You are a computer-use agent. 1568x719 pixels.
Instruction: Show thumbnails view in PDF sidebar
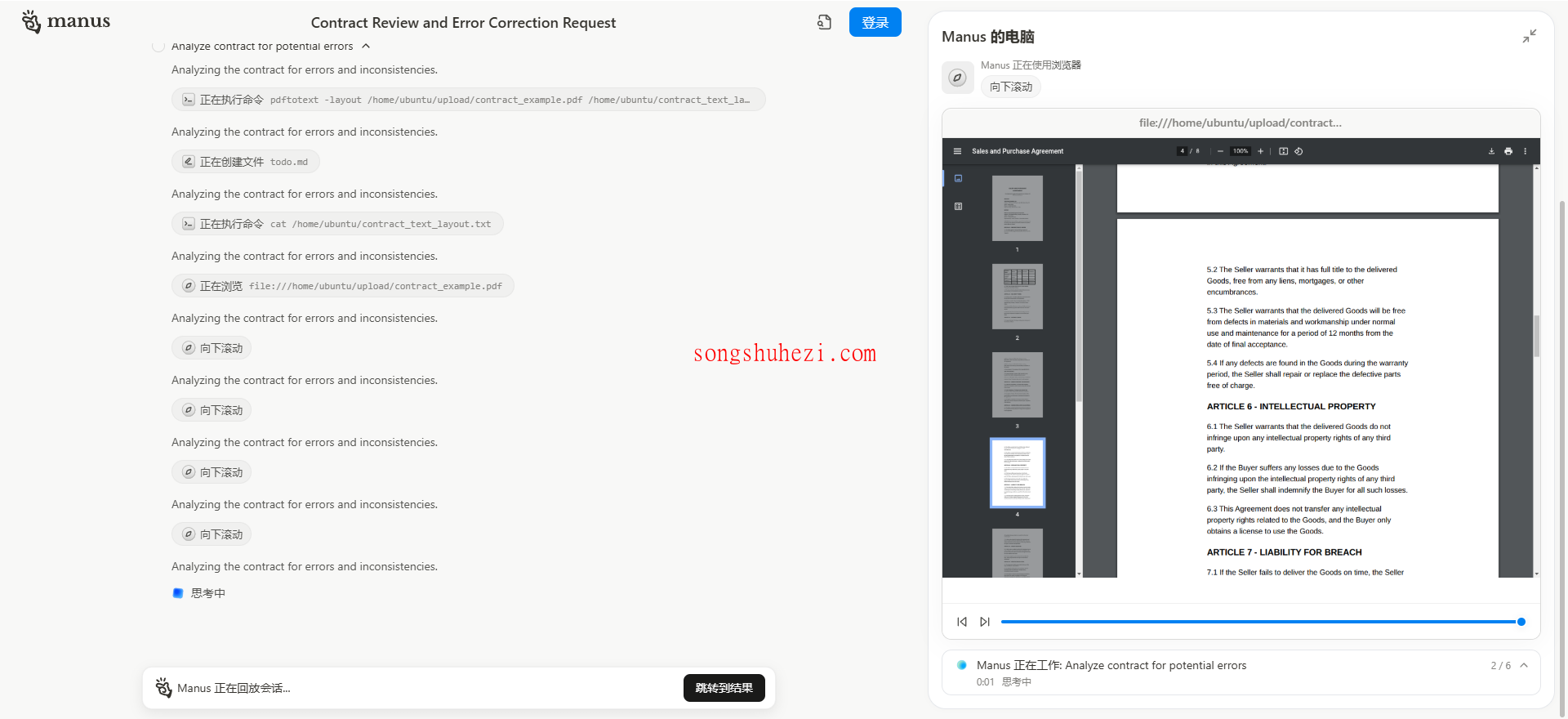click(958, 178)
